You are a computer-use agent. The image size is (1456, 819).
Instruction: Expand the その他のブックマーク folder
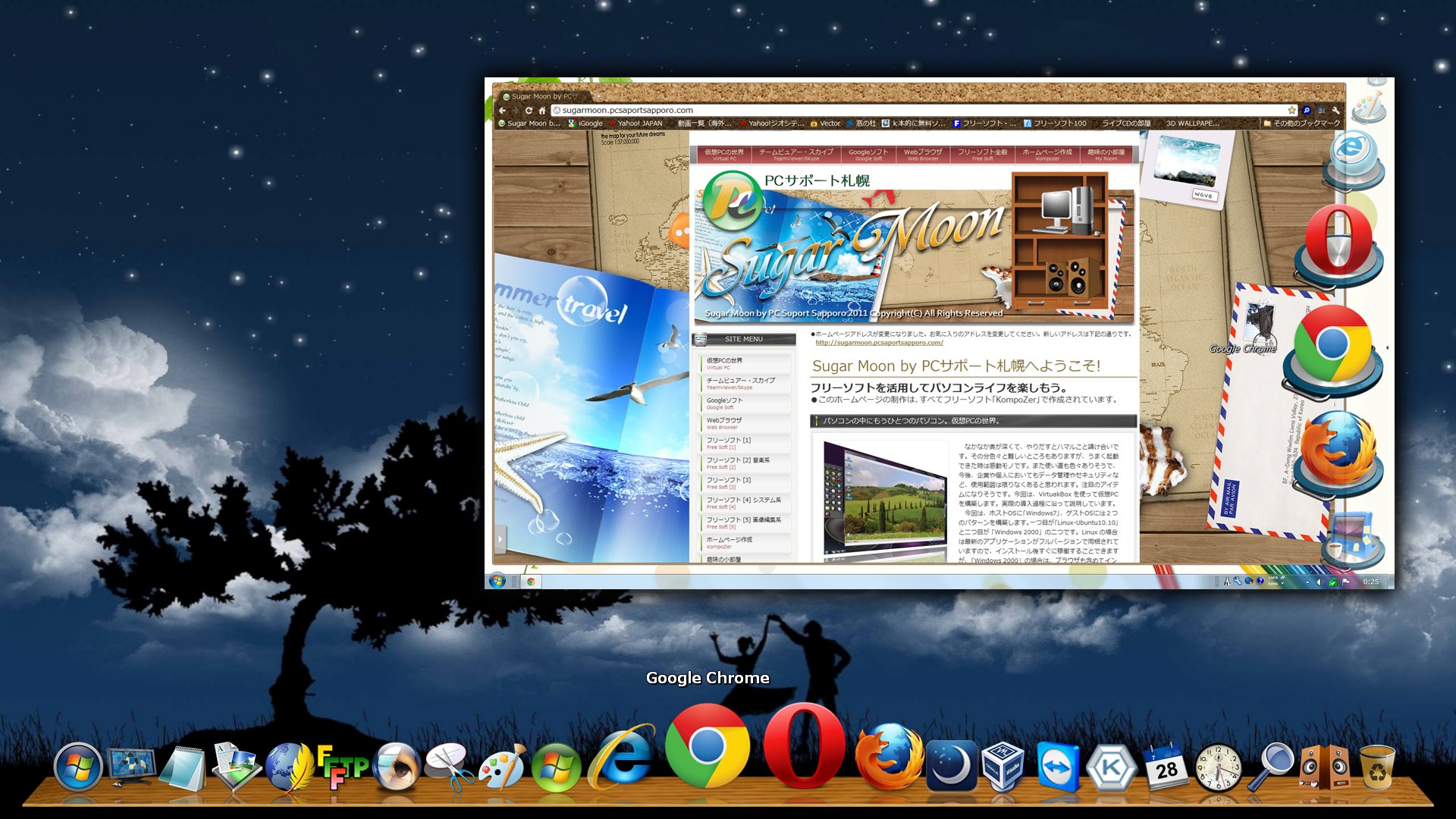(x=1302, y=123)
